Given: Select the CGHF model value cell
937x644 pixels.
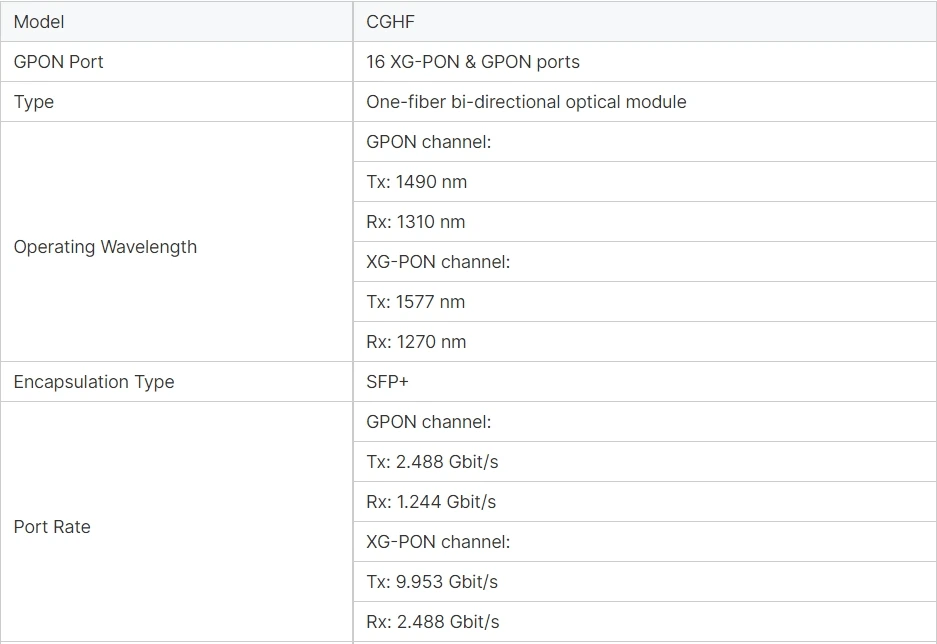Looking at the screenshot, I should coord(390,21).
